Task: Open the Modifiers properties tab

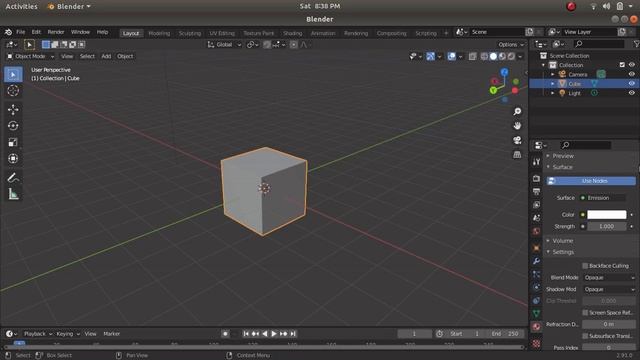Action: tap(536, 261)
